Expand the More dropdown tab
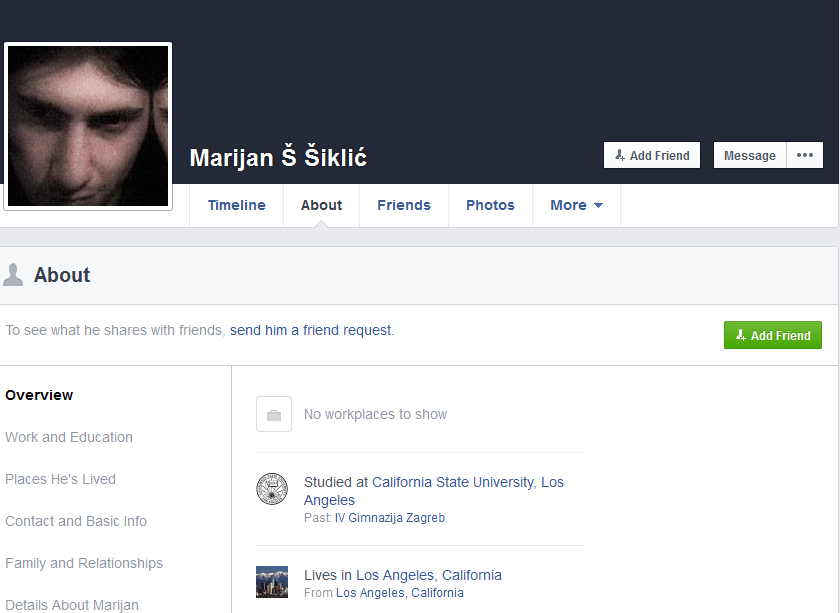Image resolution: width=840 pixels, height=613 pixels. pos(576,205)
